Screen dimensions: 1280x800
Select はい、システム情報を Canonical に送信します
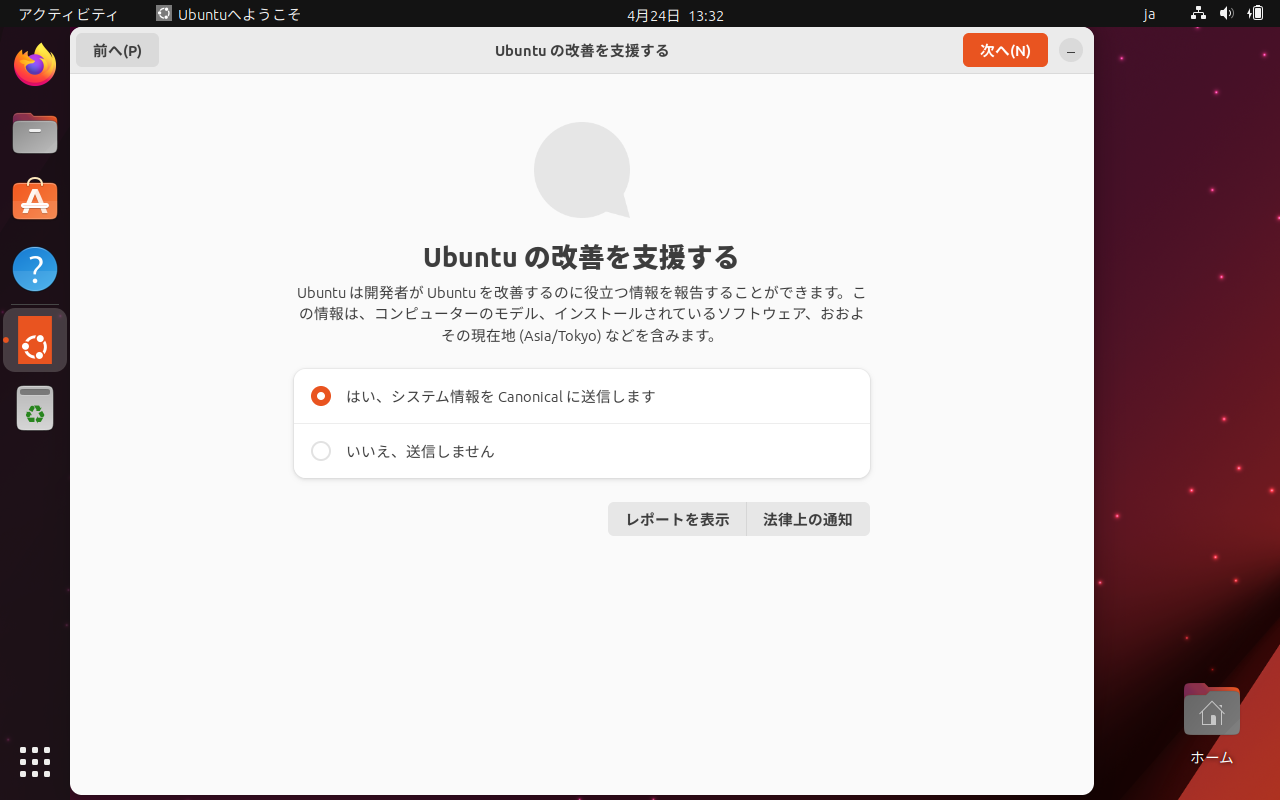click(x=582, y=396)
